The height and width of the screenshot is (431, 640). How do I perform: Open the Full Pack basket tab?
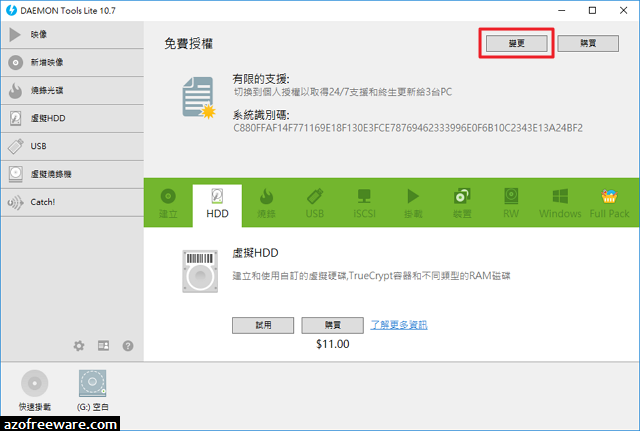pyautogui.click(x=609, y=204)
